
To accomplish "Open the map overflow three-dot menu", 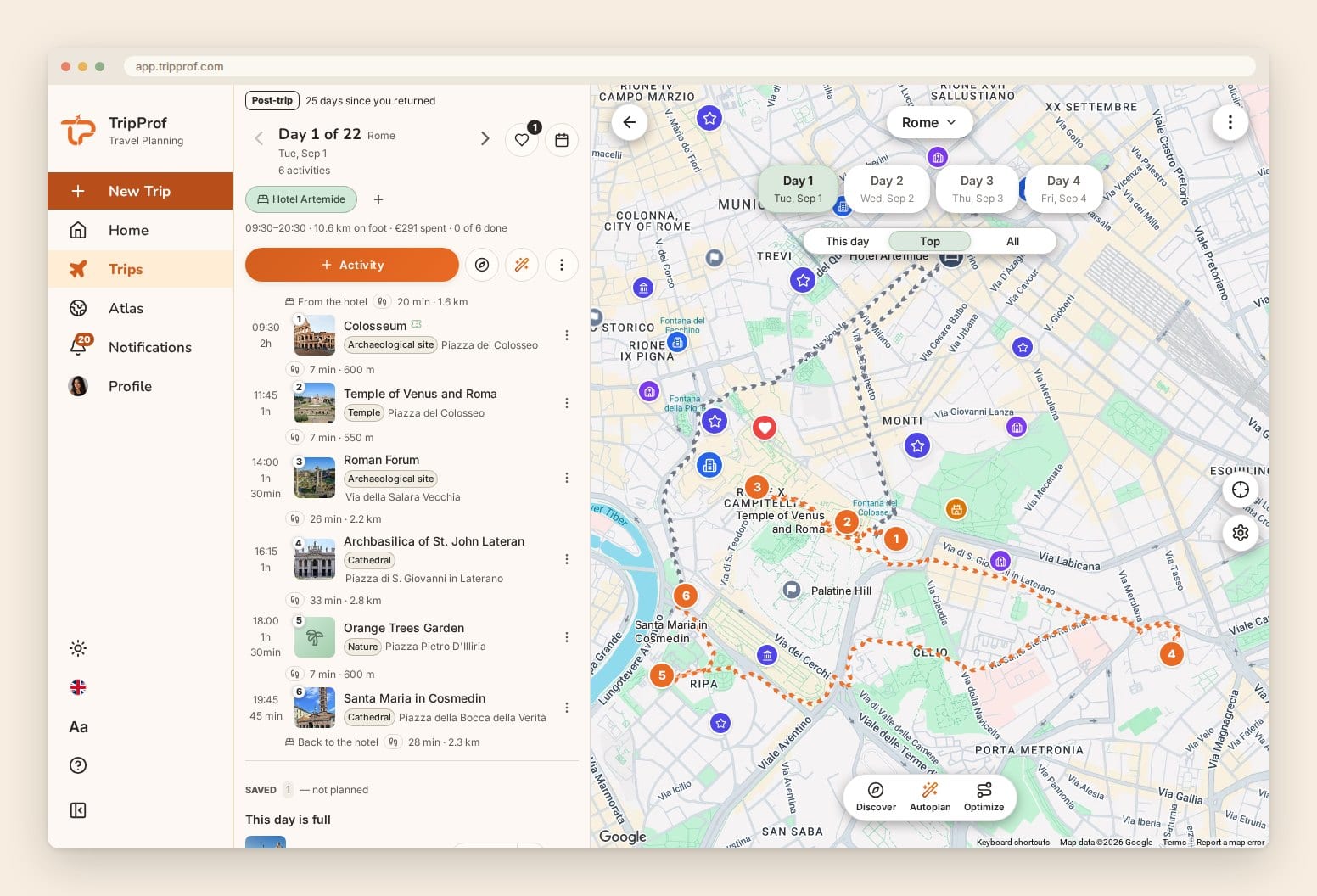I will pyautogui.click(x=1230, y=122).
